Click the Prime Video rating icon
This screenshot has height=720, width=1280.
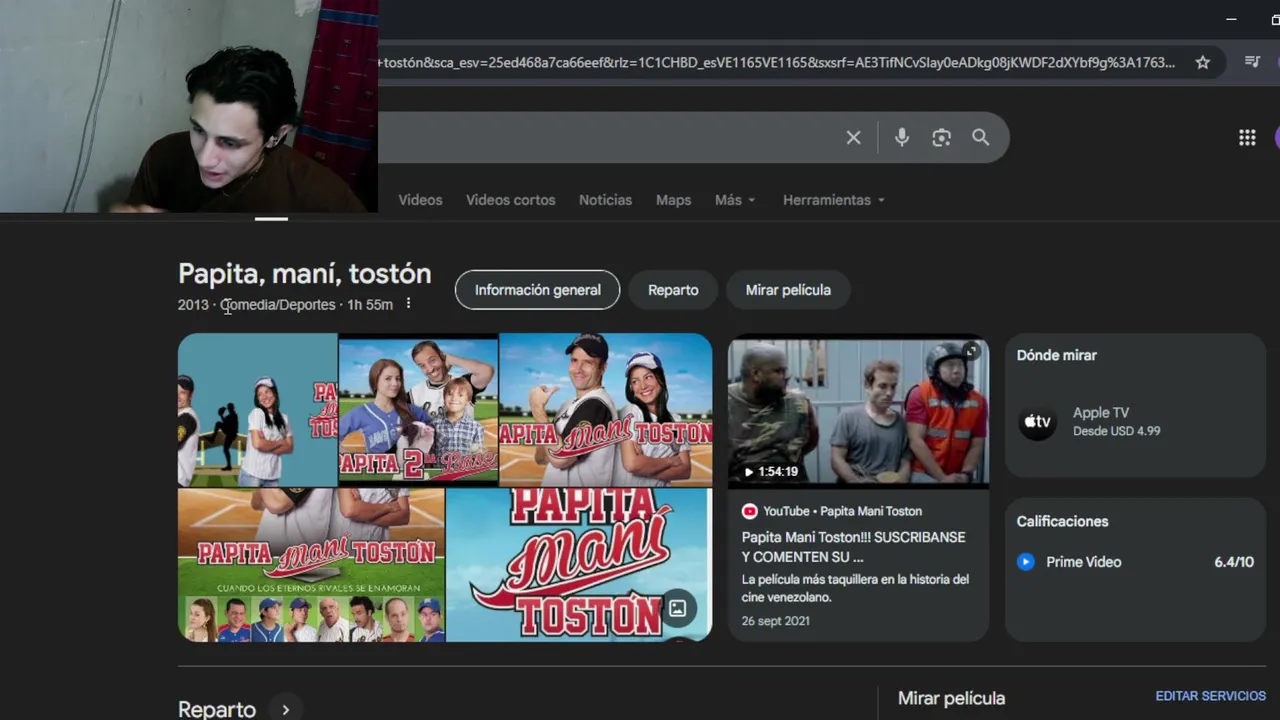1025,562
